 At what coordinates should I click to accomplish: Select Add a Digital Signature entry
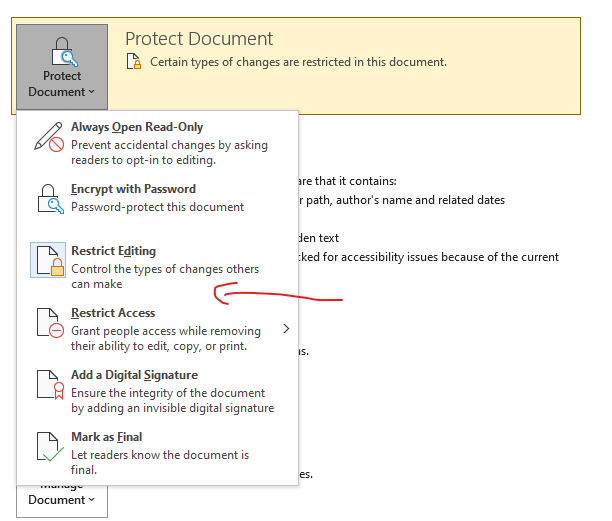point(158,391)
